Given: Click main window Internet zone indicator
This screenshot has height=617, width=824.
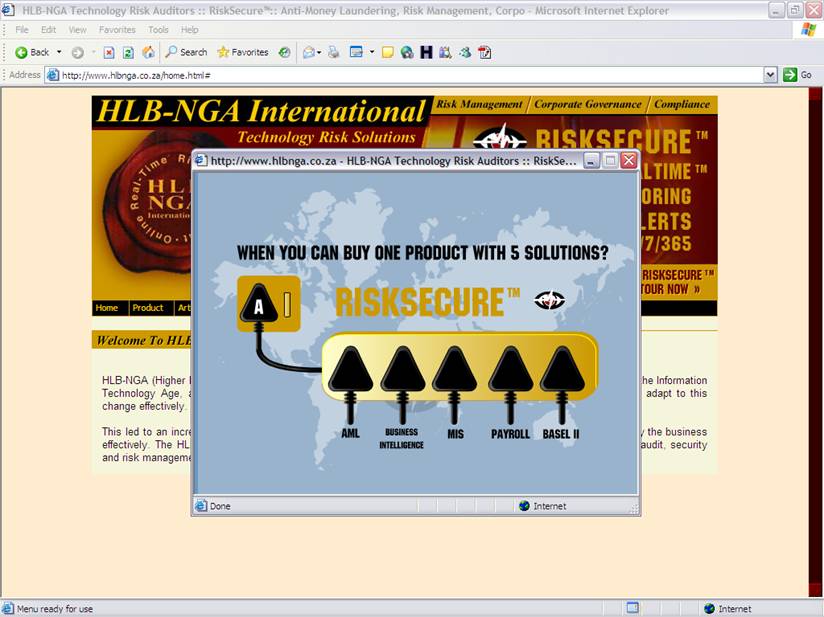Looking at the screenshot, I should (728, 609).
